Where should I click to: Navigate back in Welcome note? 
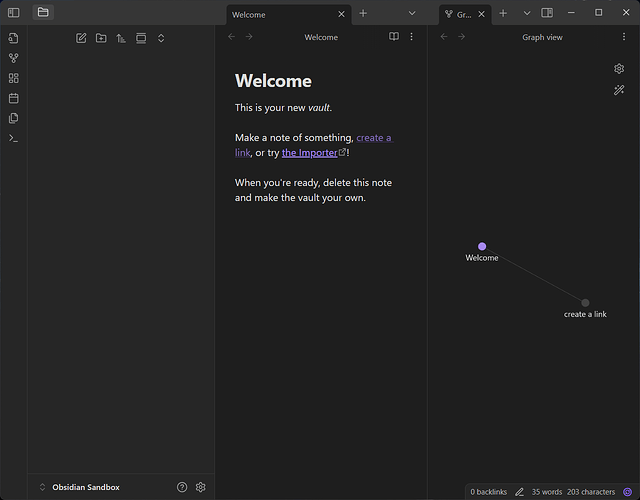(231, 37)
